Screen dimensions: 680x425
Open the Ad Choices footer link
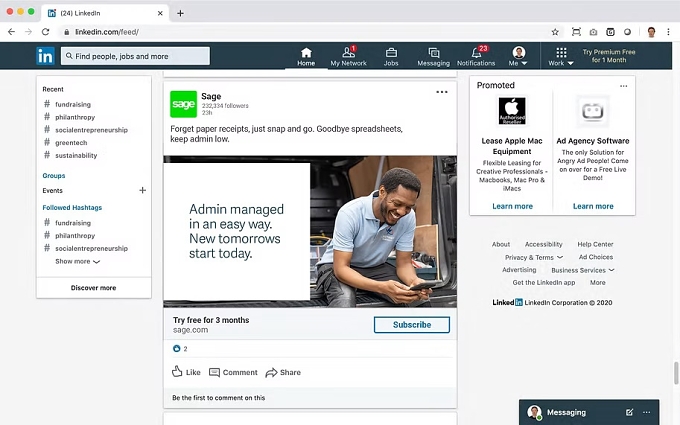click(595, 257)
